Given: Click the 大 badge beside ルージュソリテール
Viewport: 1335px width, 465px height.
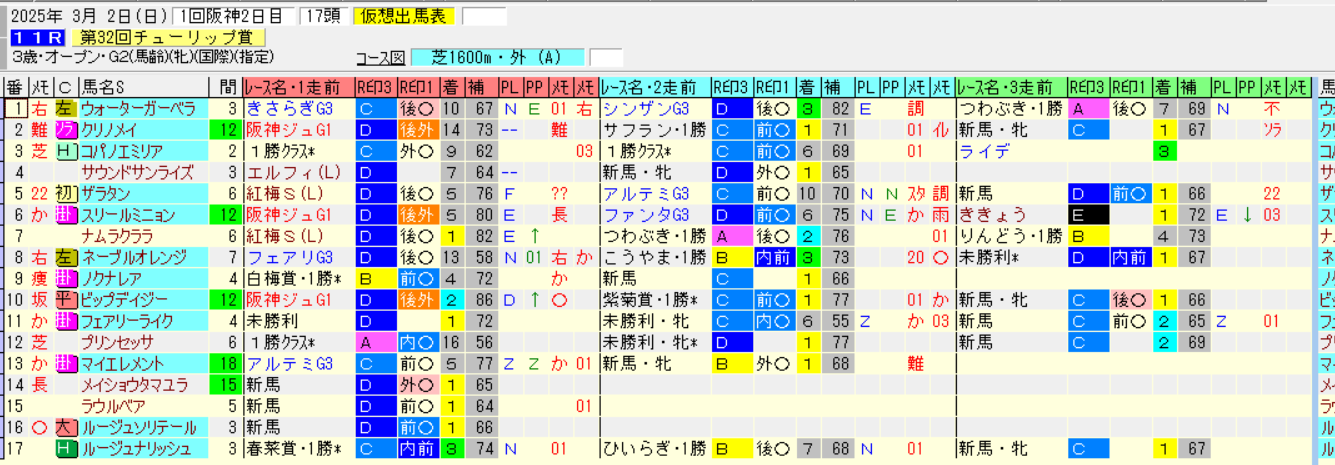Looking at the screenshot, I should 65,428.
